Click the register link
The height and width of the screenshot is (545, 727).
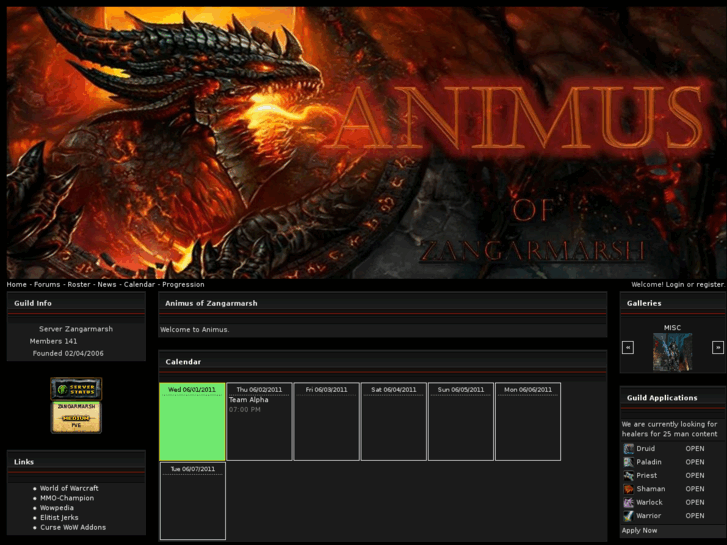[710, 284]
